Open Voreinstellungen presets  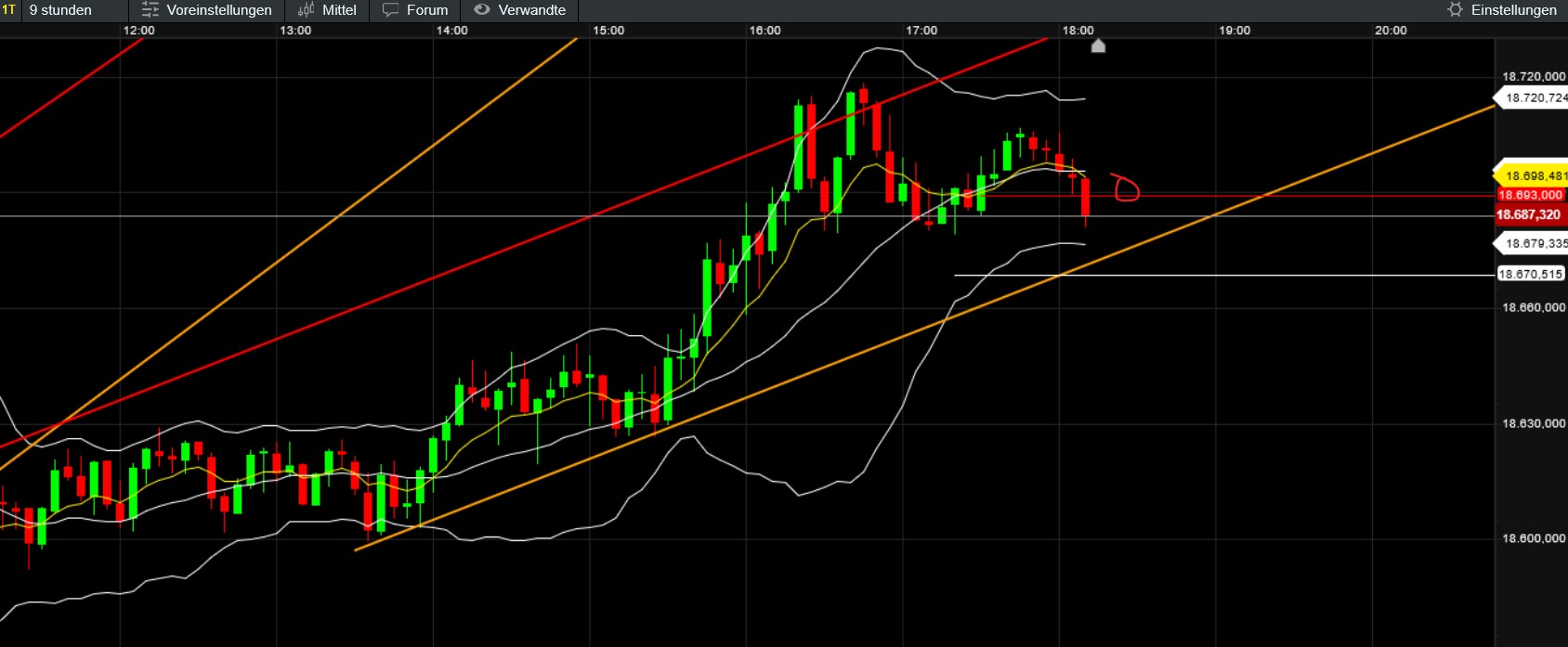(x=206, y=10)
